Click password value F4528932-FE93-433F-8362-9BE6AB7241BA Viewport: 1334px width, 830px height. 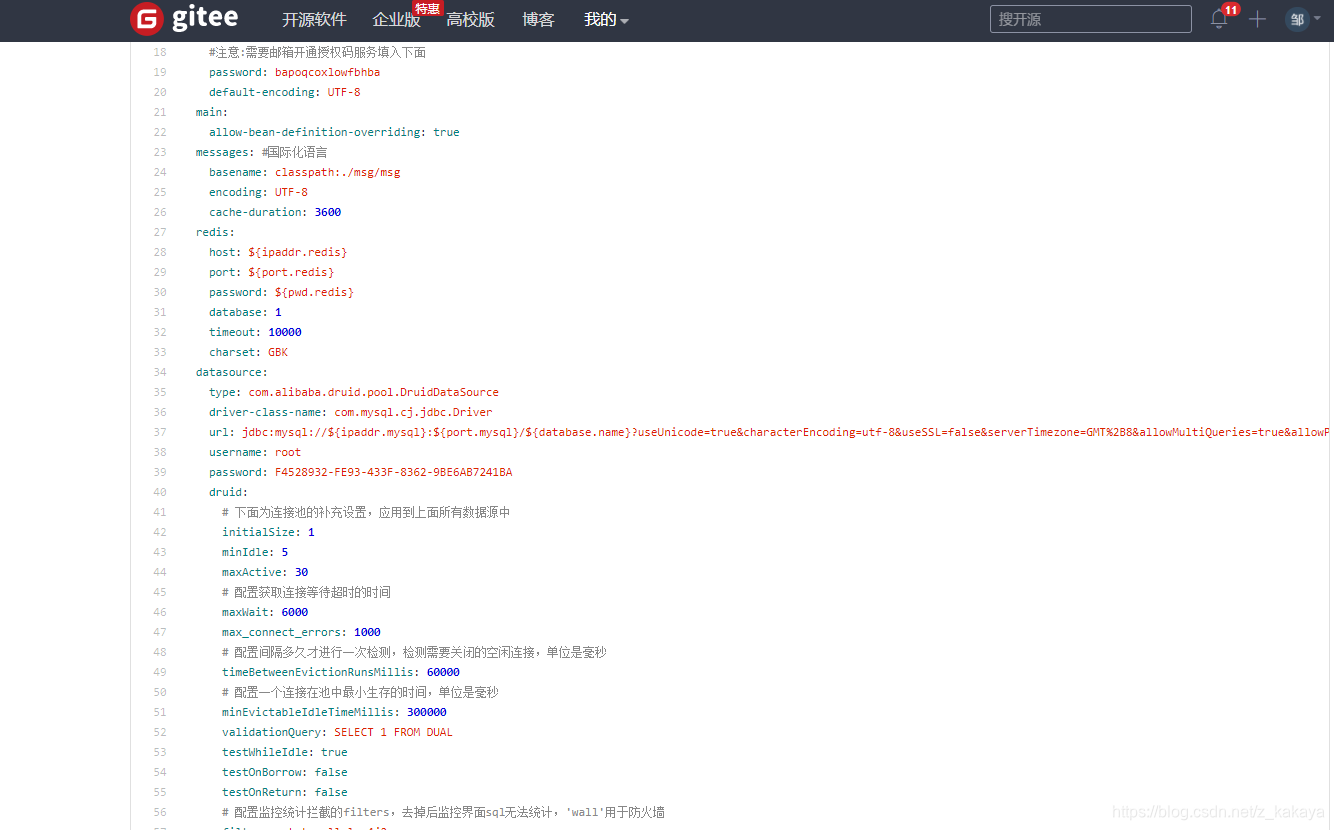pyautogui.click(x=393, y=472)
